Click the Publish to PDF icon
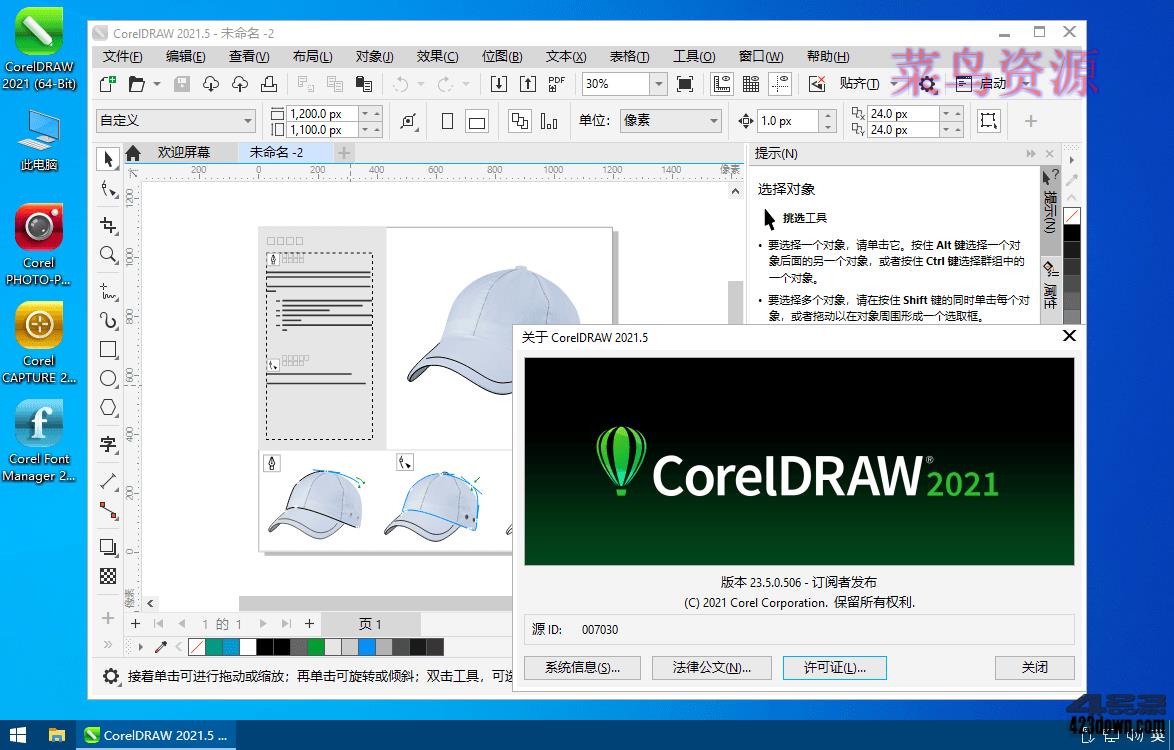1174x750 pixels. [x=556, y=84]
